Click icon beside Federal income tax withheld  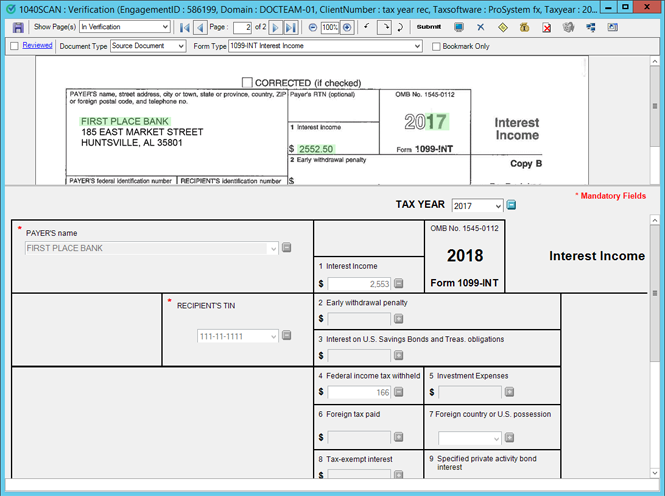[399, 392]
